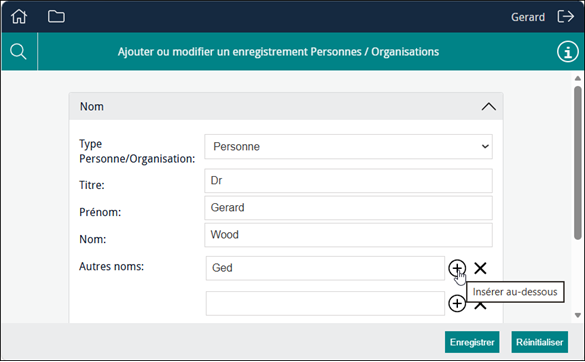The image size is (585, 362).
Task: Click the scrollbar up arrow
Action: 578,78
